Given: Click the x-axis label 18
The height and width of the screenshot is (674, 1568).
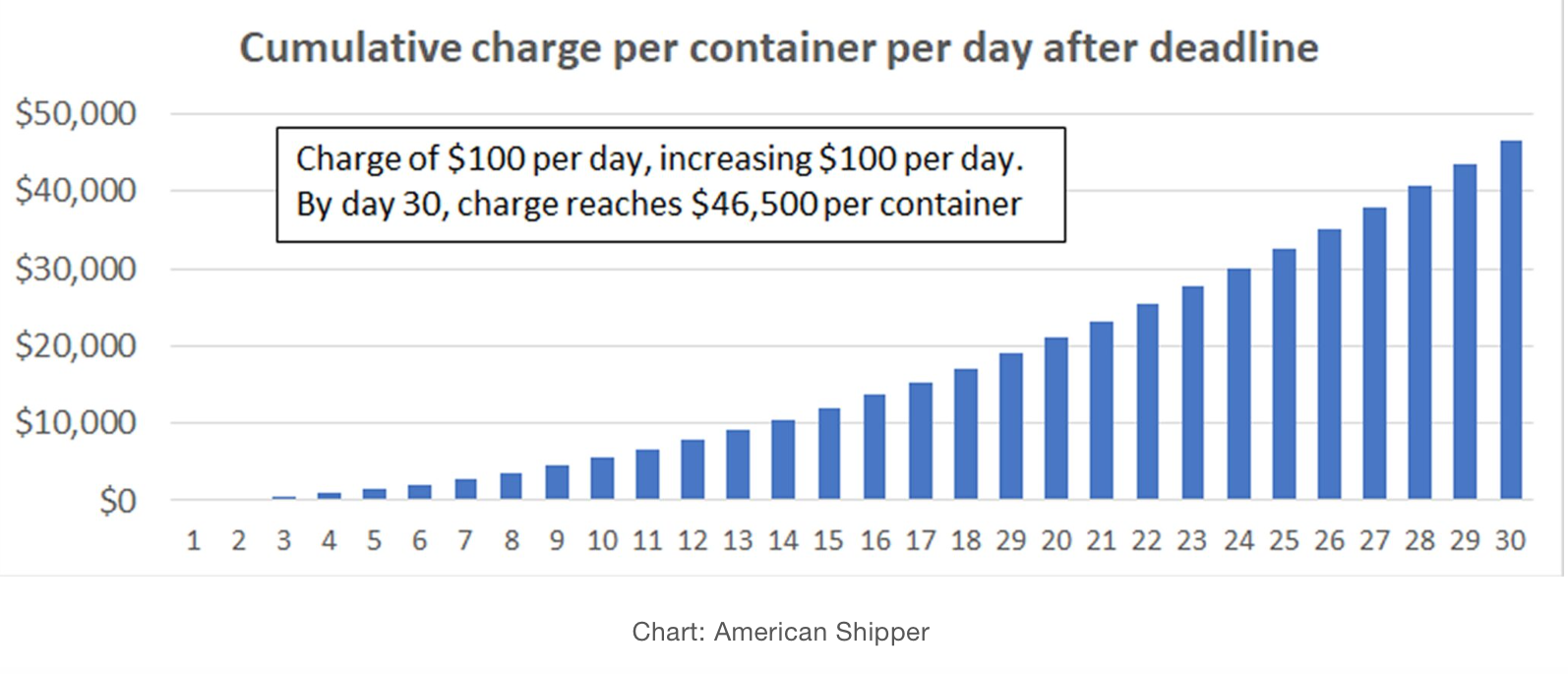Looking at the screenshot, I should tap(966, 540).
